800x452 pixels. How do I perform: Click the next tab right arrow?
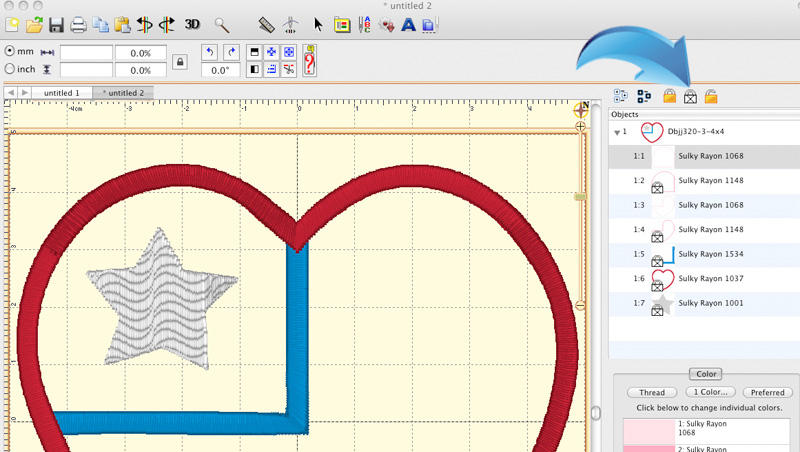[24, 92]
